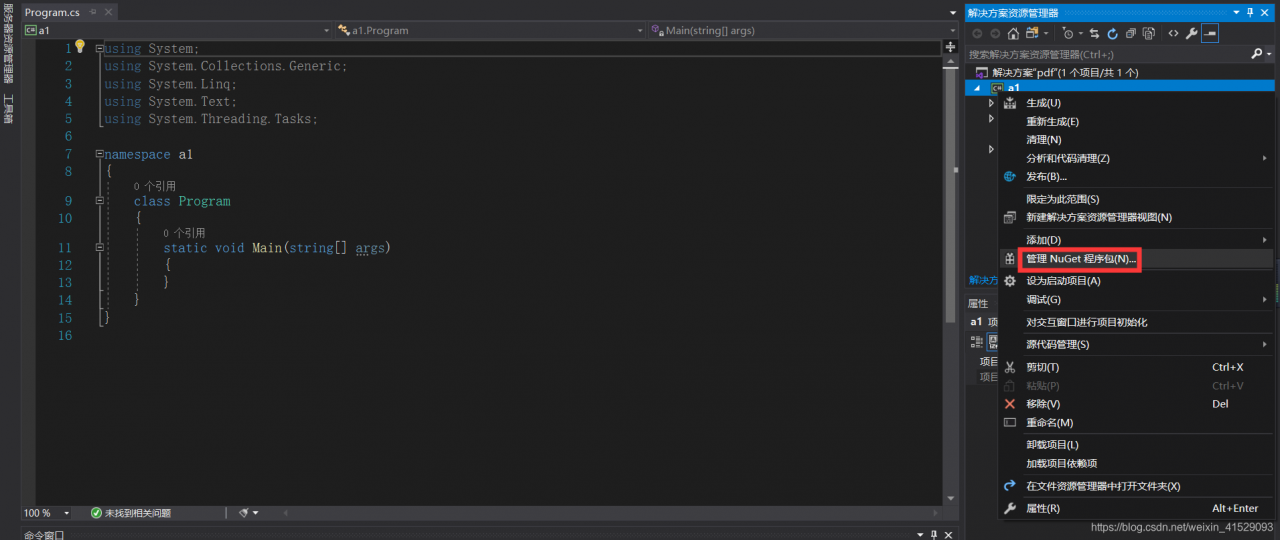This screenshot has height=540, width=1280.
Task: Switch views icon in Solution Explorer toolbar
Action: [x=1031, y=33]
